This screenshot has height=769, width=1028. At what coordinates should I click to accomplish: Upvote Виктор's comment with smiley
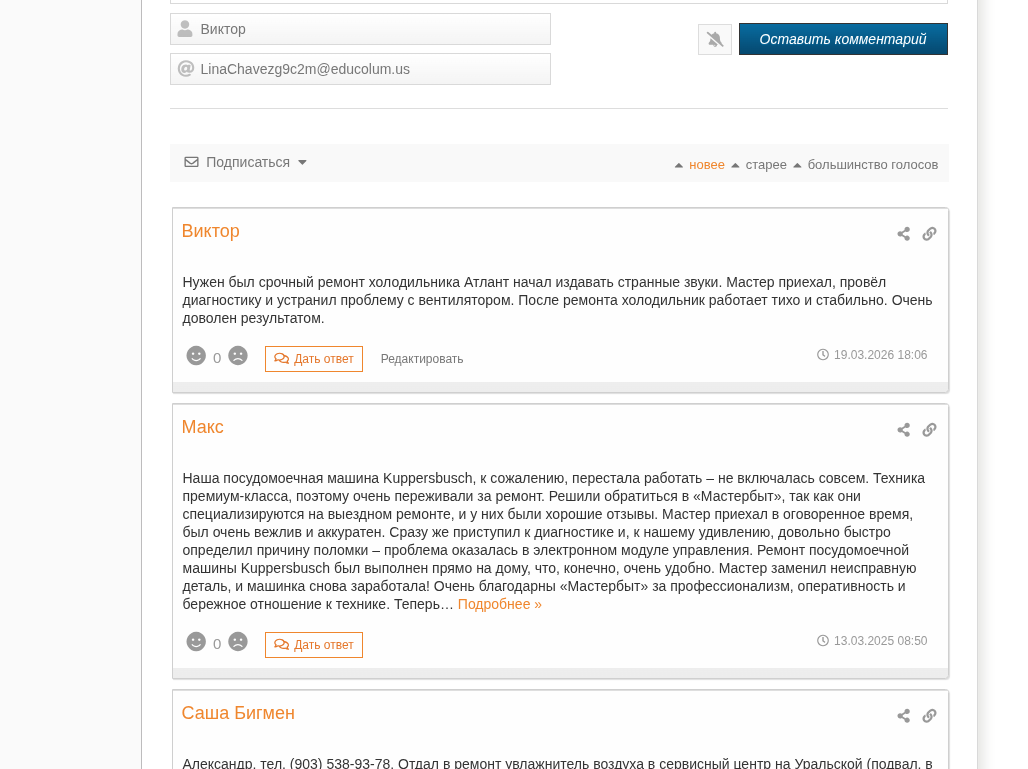click(196, 355)
